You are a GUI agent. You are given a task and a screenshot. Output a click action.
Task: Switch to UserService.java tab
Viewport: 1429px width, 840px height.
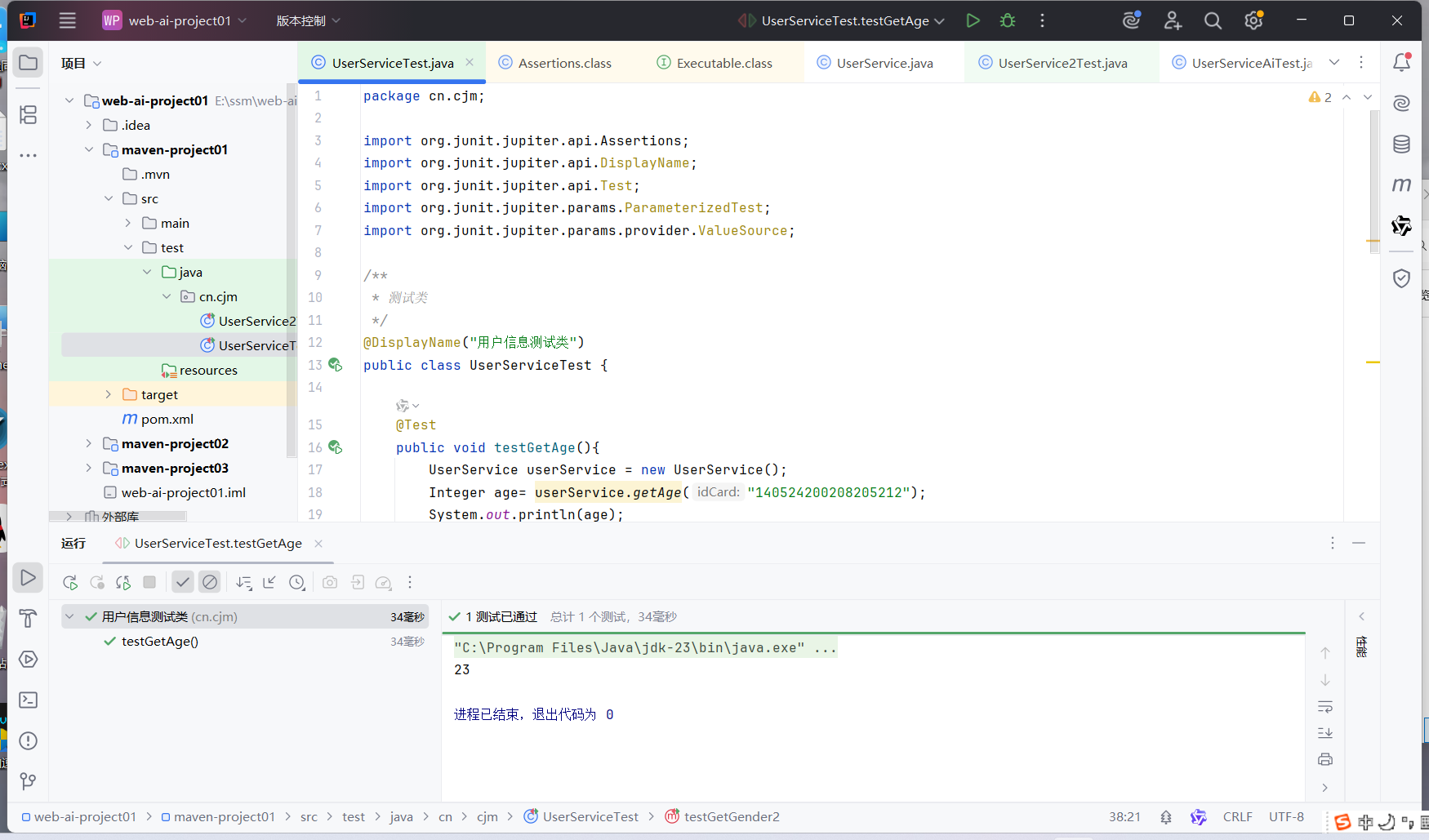coord(884,63)
